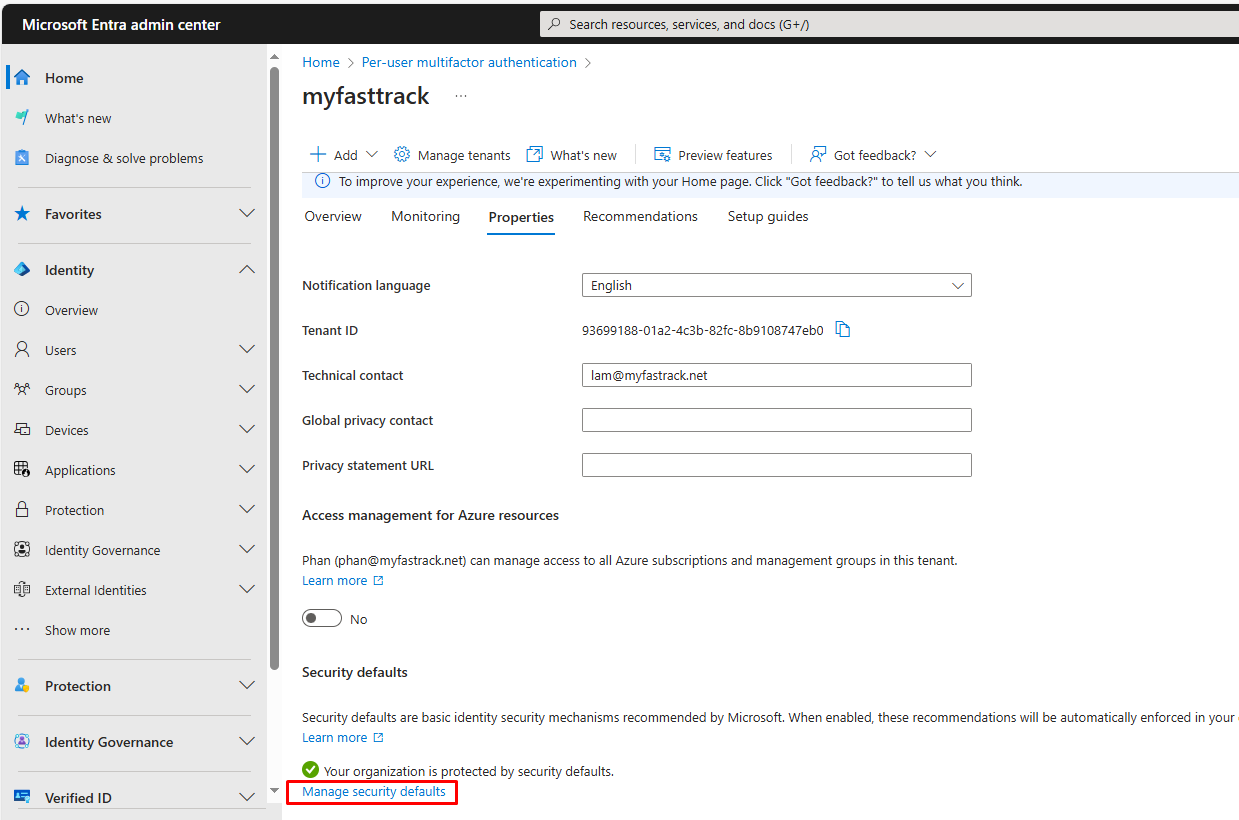Click the Preview features icon
Viewport: 1239px width, 820px height.
662,154
